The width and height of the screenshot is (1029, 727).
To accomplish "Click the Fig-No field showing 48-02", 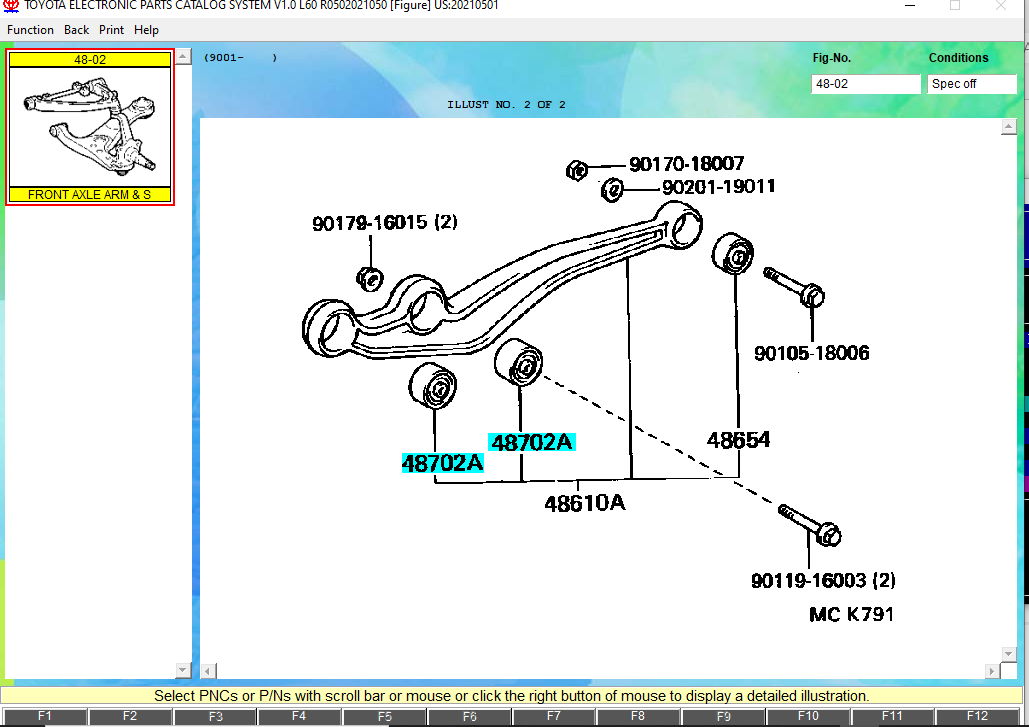I will coord(865,84).
